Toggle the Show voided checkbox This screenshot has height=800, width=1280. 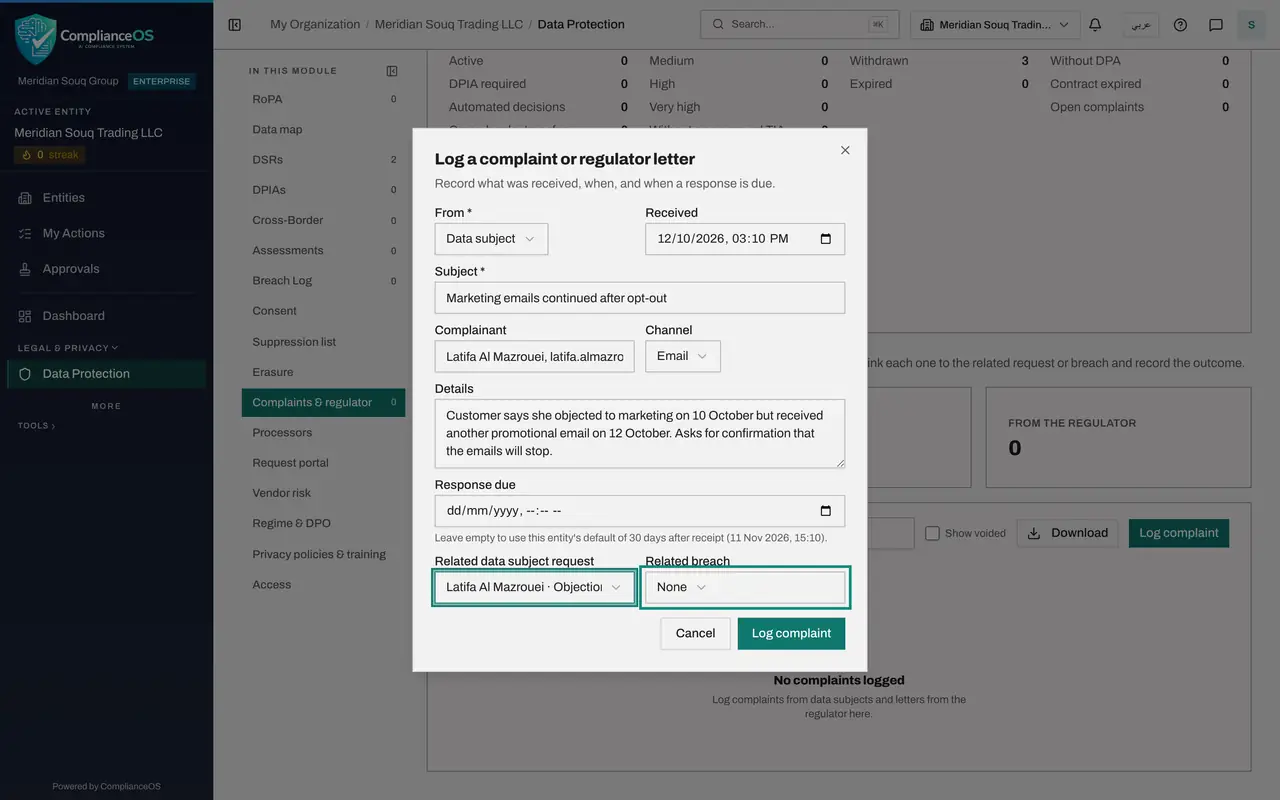(x=932, y=533)
